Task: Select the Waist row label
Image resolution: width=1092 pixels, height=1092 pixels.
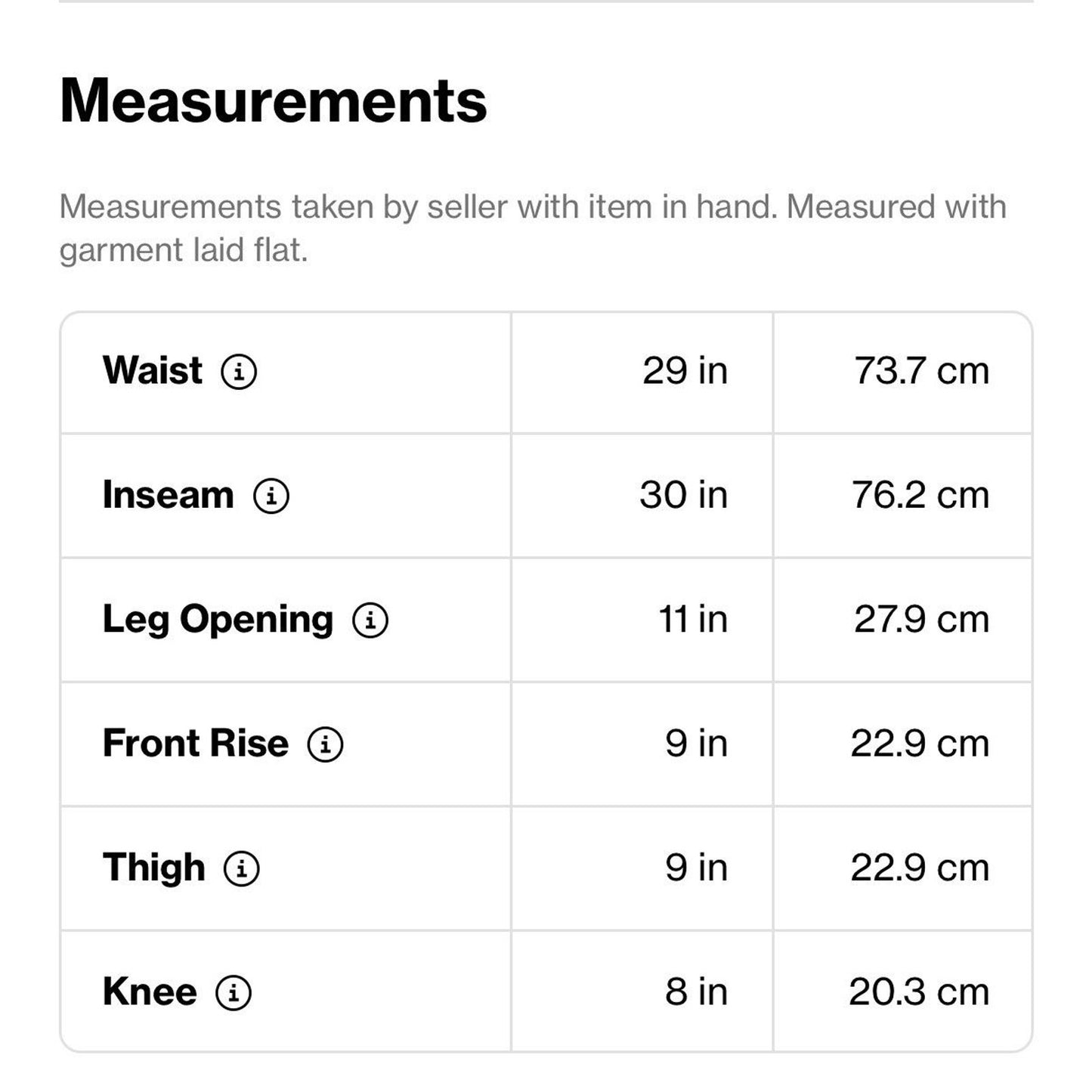Action: click(153, 371)
